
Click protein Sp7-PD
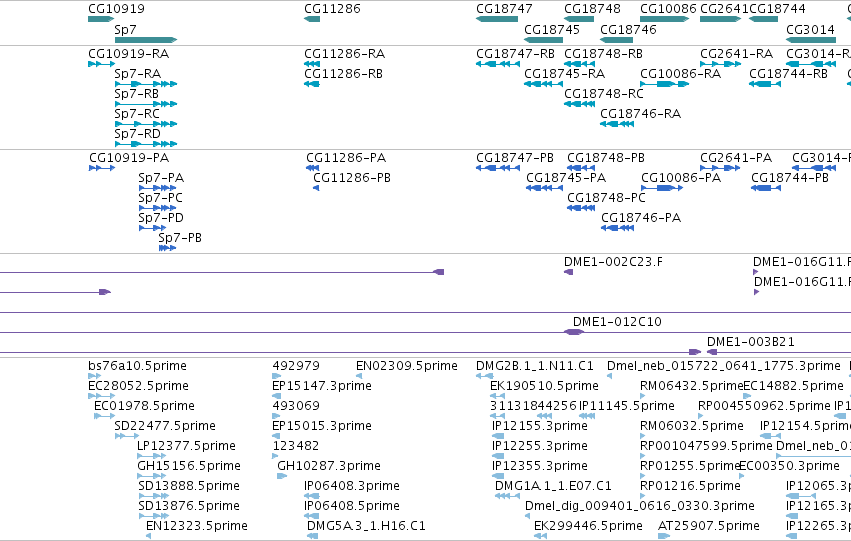click(161, 218)
